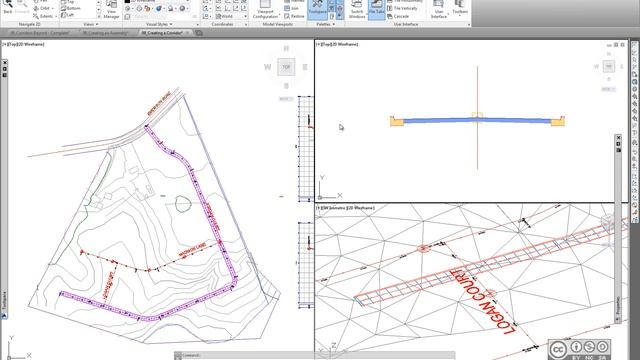This screenshot has height=360, width=640.
Task: Click the command line input bar
Action: click(314, 356)
